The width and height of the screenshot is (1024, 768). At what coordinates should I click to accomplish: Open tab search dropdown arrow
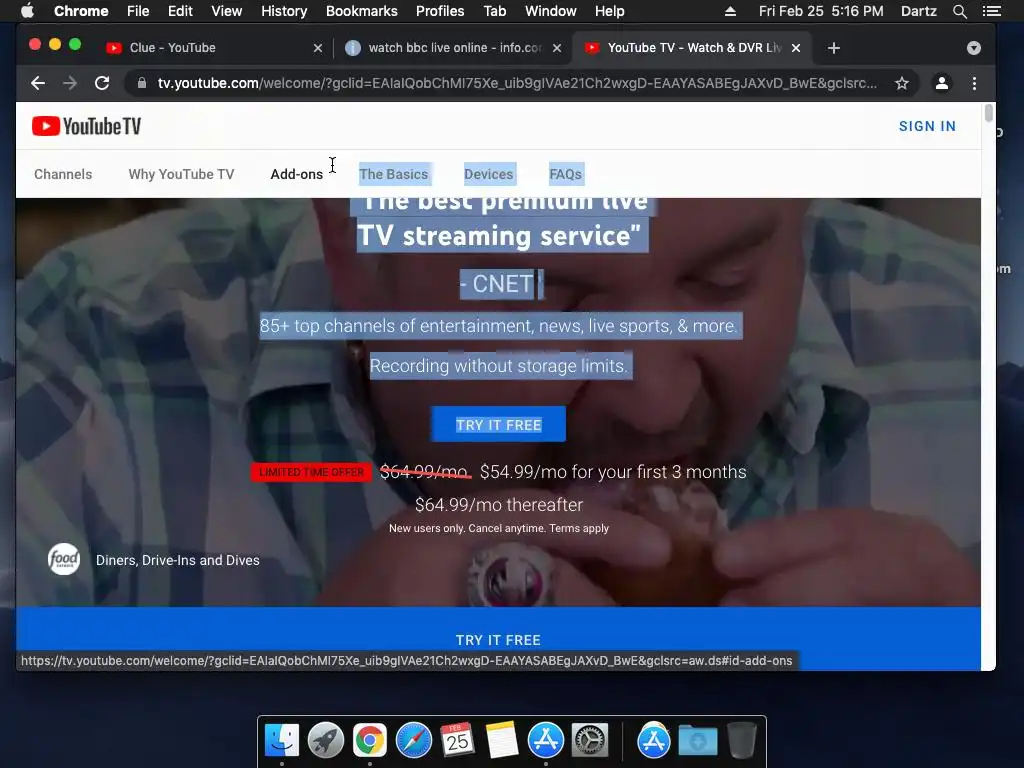coord(974,48)
